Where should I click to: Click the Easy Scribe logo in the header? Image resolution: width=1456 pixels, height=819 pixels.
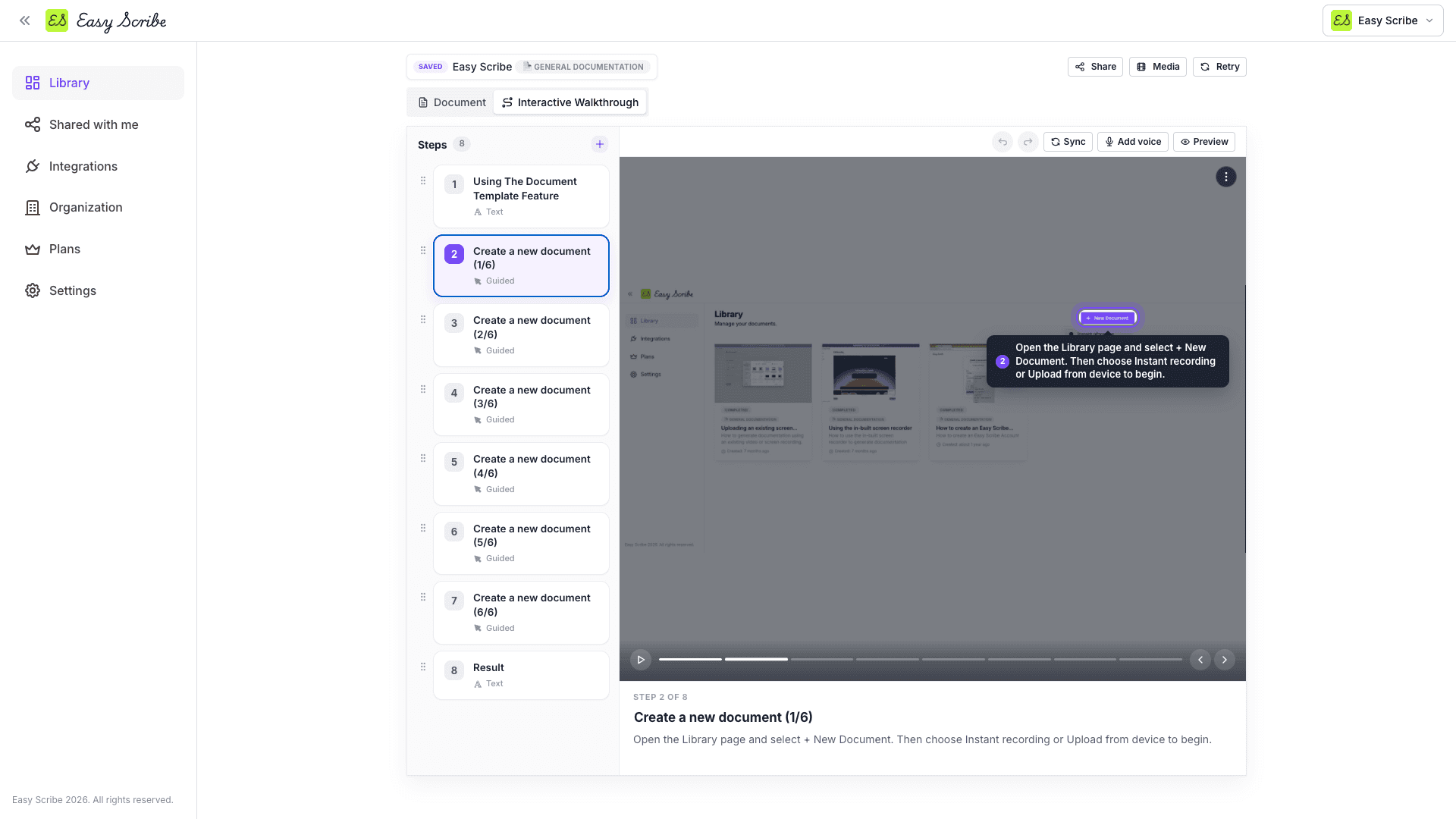105,20
